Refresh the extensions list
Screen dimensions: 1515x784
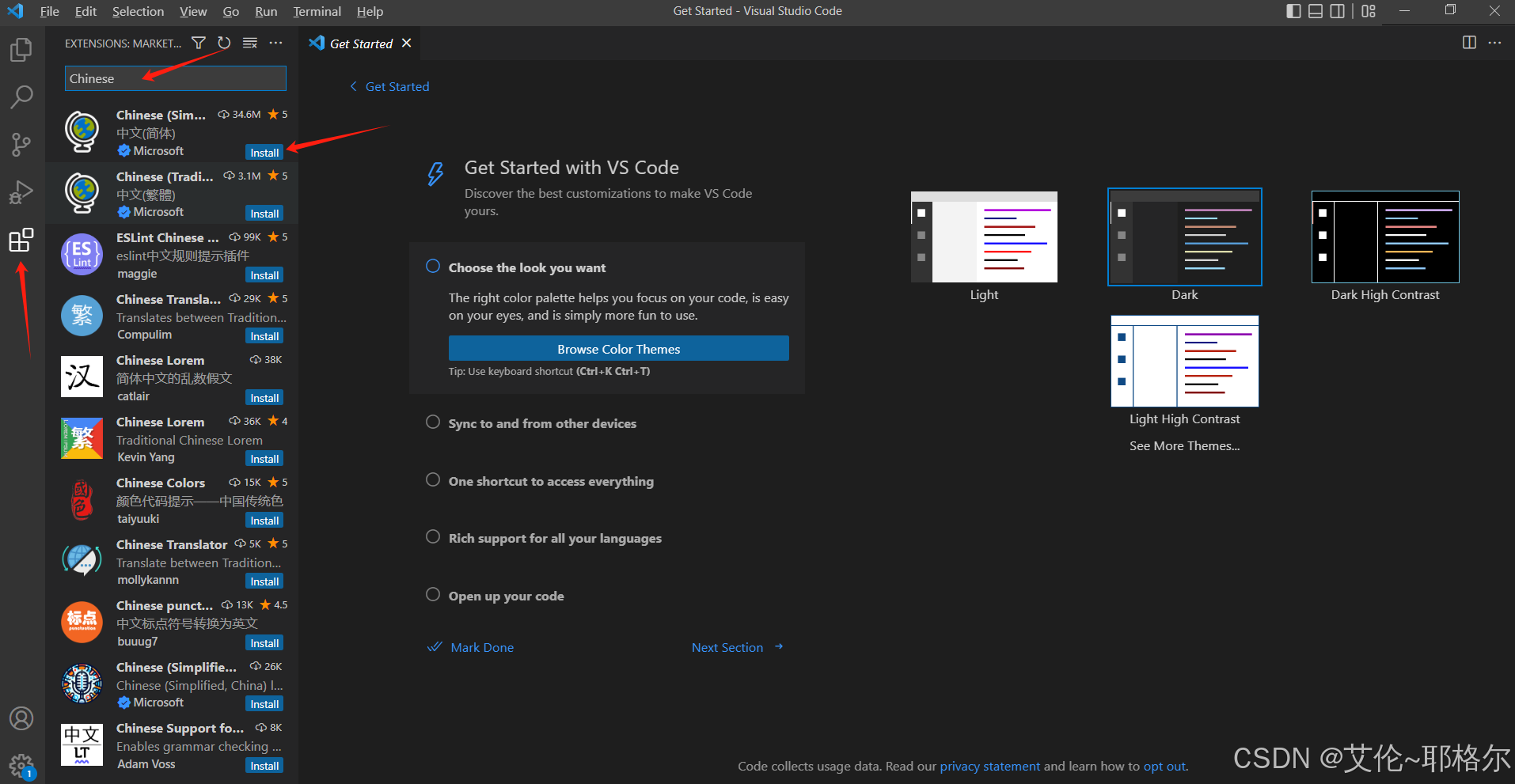click(x=224, y=43)
